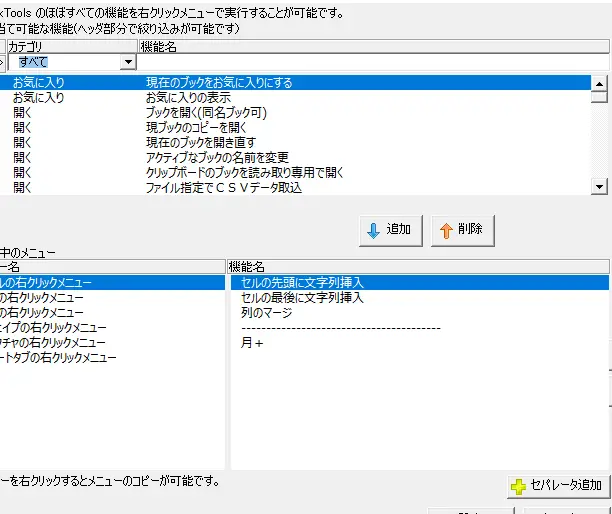Select ブックを開く(同名ブック可) in the function list
This screenshot has height=514, width=612.
tap(206, 113)
